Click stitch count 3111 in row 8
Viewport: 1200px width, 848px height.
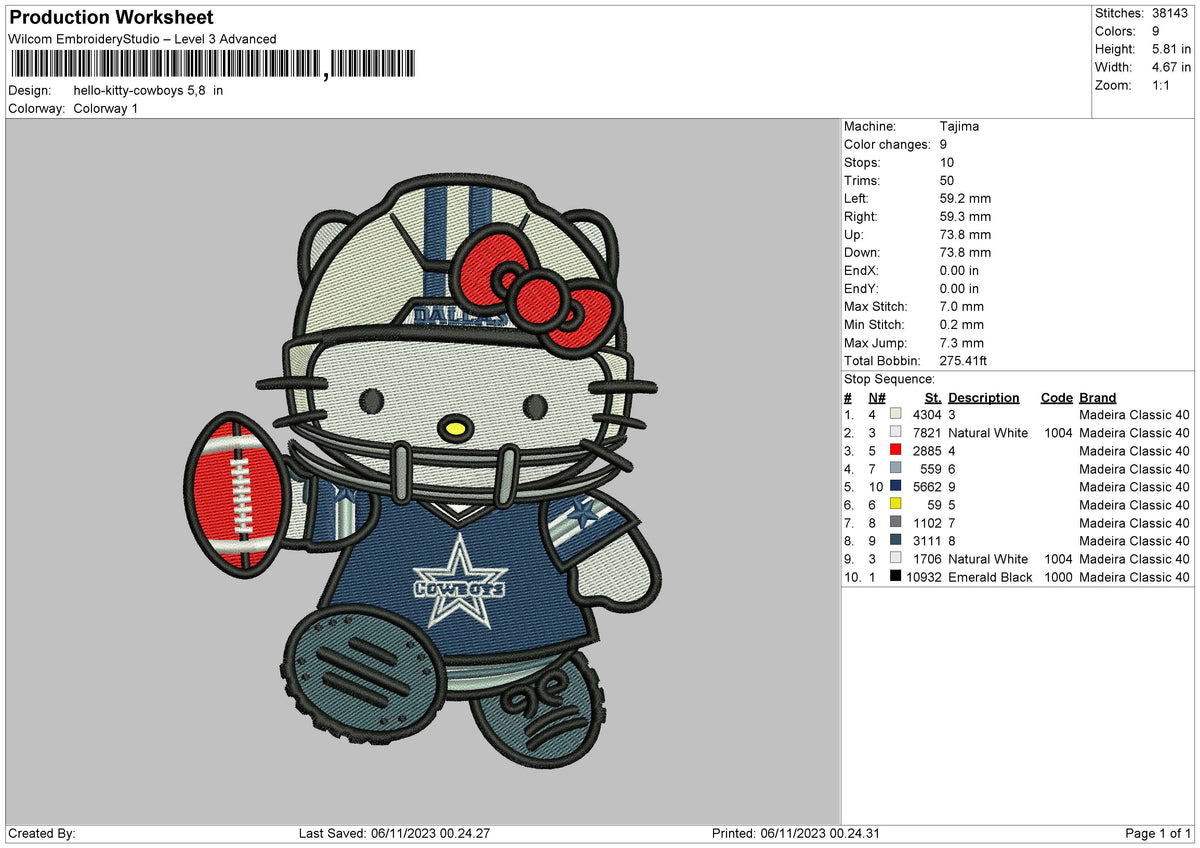tap(927, 541)
